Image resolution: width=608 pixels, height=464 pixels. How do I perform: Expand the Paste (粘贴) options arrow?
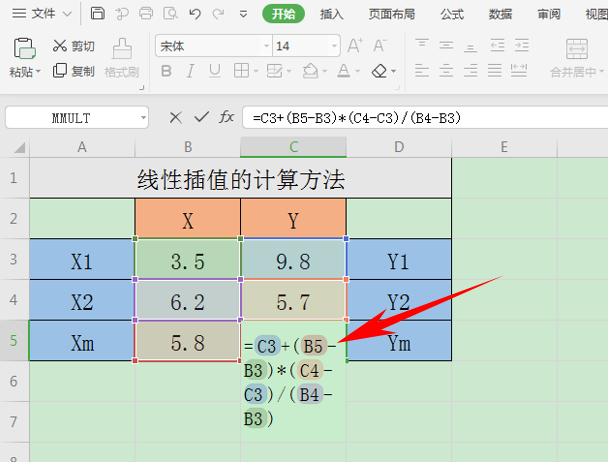38,72
